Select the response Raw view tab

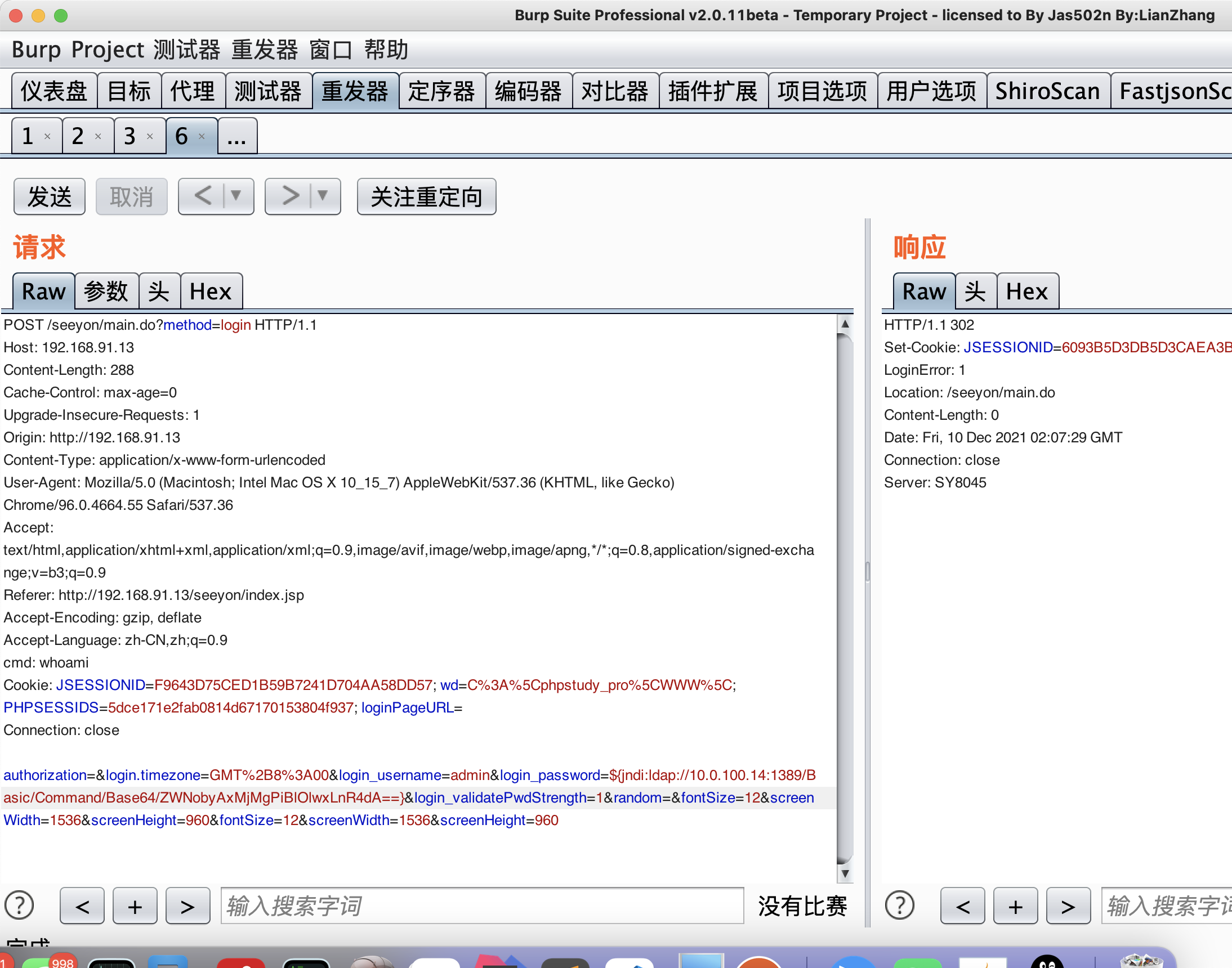[x=924, y=292]
